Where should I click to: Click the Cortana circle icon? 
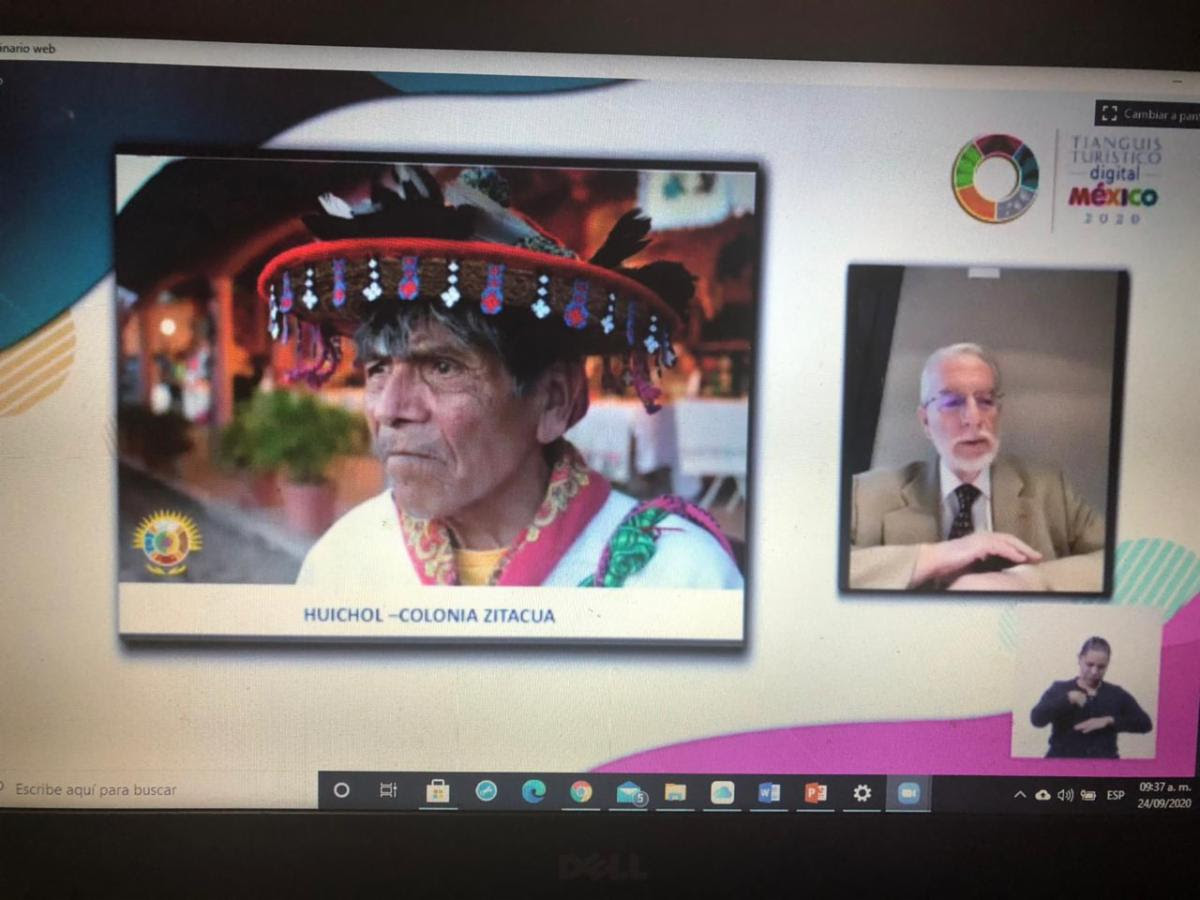342,790
